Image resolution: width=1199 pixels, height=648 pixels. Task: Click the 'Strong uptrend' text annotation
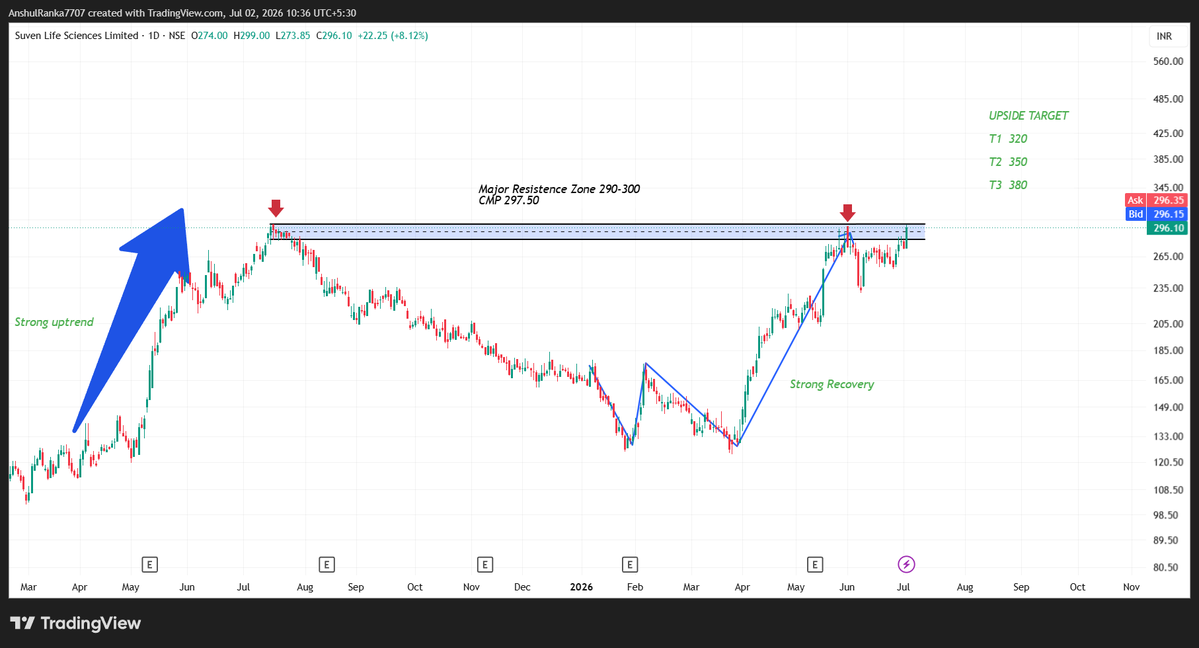coord(54,322)
